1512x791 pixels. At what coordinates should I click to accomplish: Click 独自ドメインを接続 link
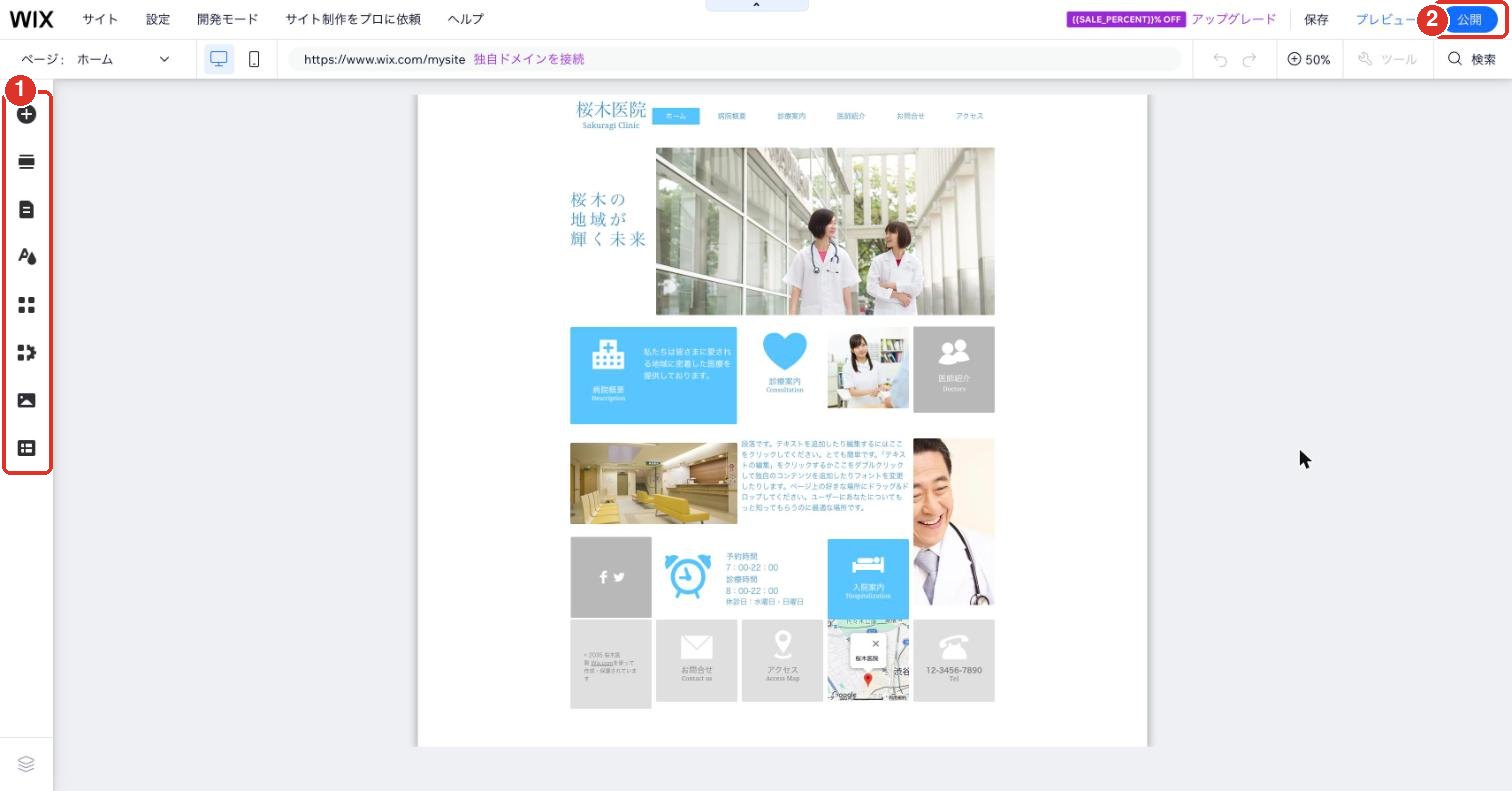529,59
